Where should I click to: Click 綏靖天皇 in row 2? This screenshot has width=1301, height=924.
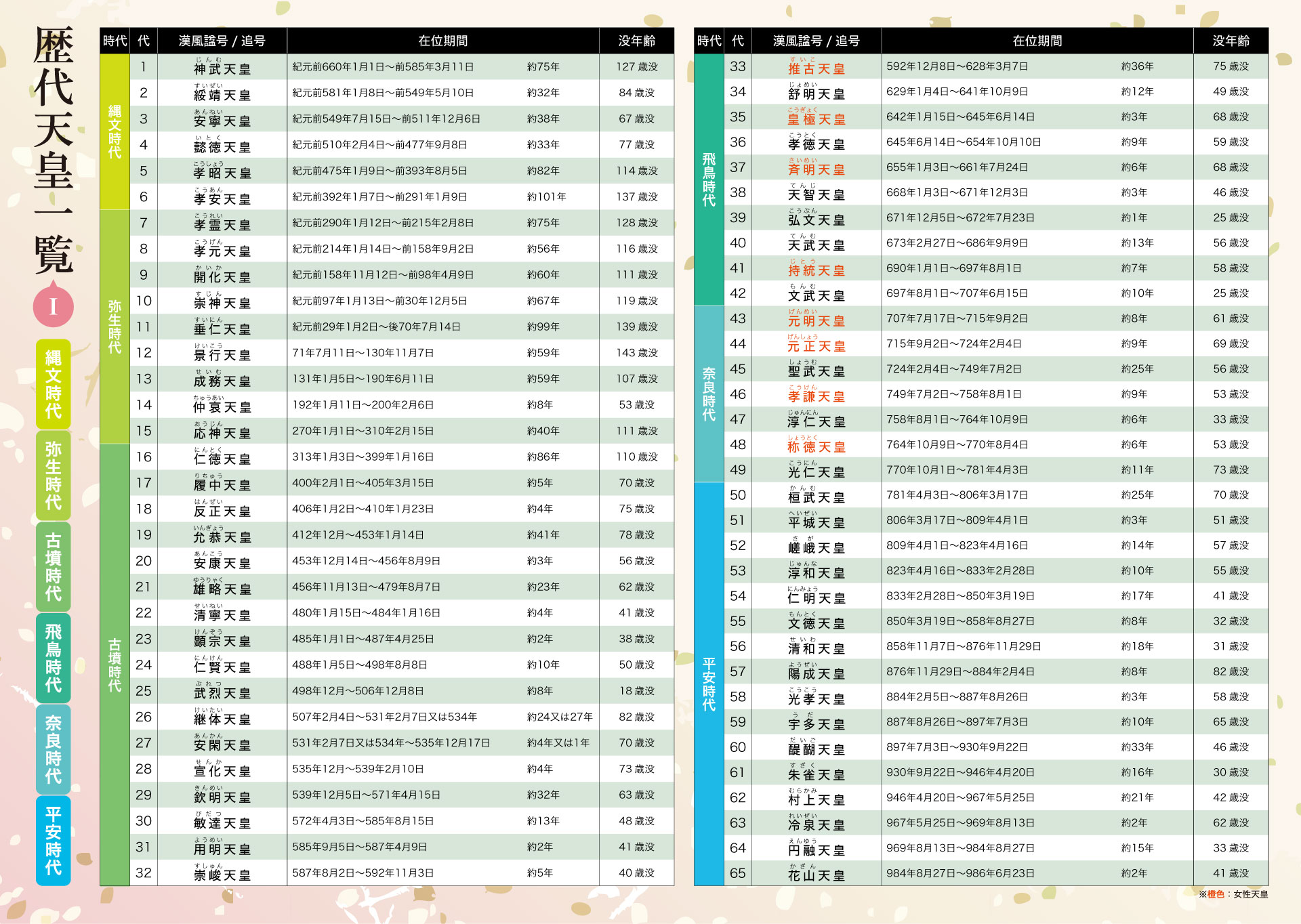click(222, 95)
